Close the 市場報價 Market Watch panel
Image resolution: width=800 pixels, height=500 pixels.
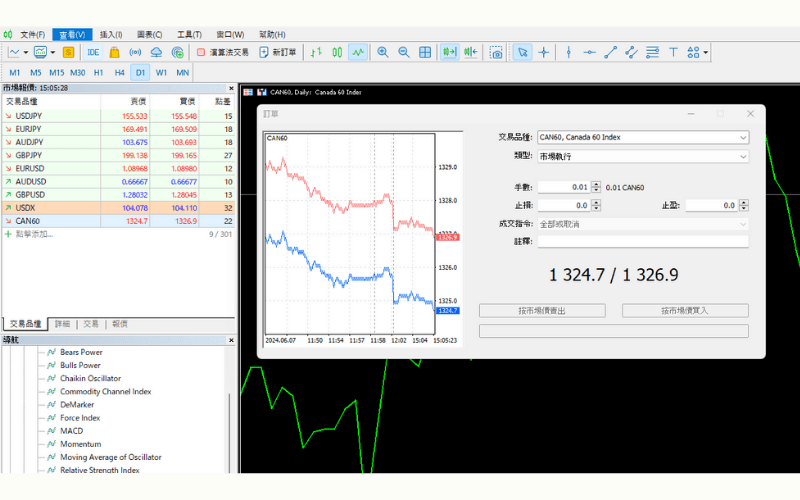(231, 88)
